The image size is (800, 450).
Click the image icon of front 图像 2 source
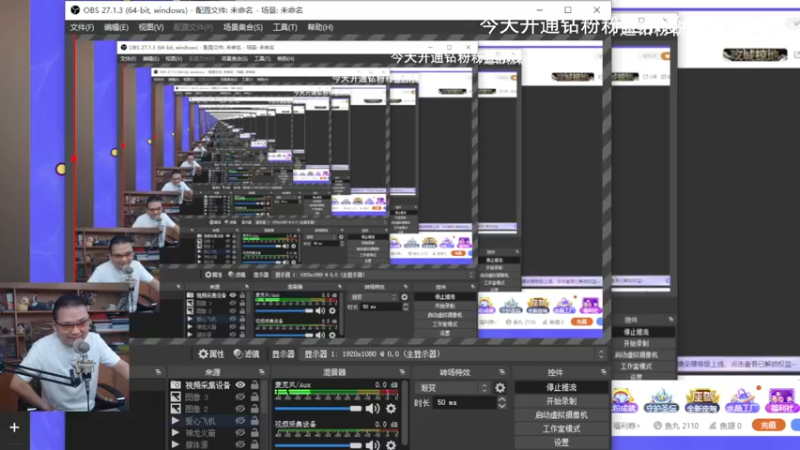click(176, 409)
